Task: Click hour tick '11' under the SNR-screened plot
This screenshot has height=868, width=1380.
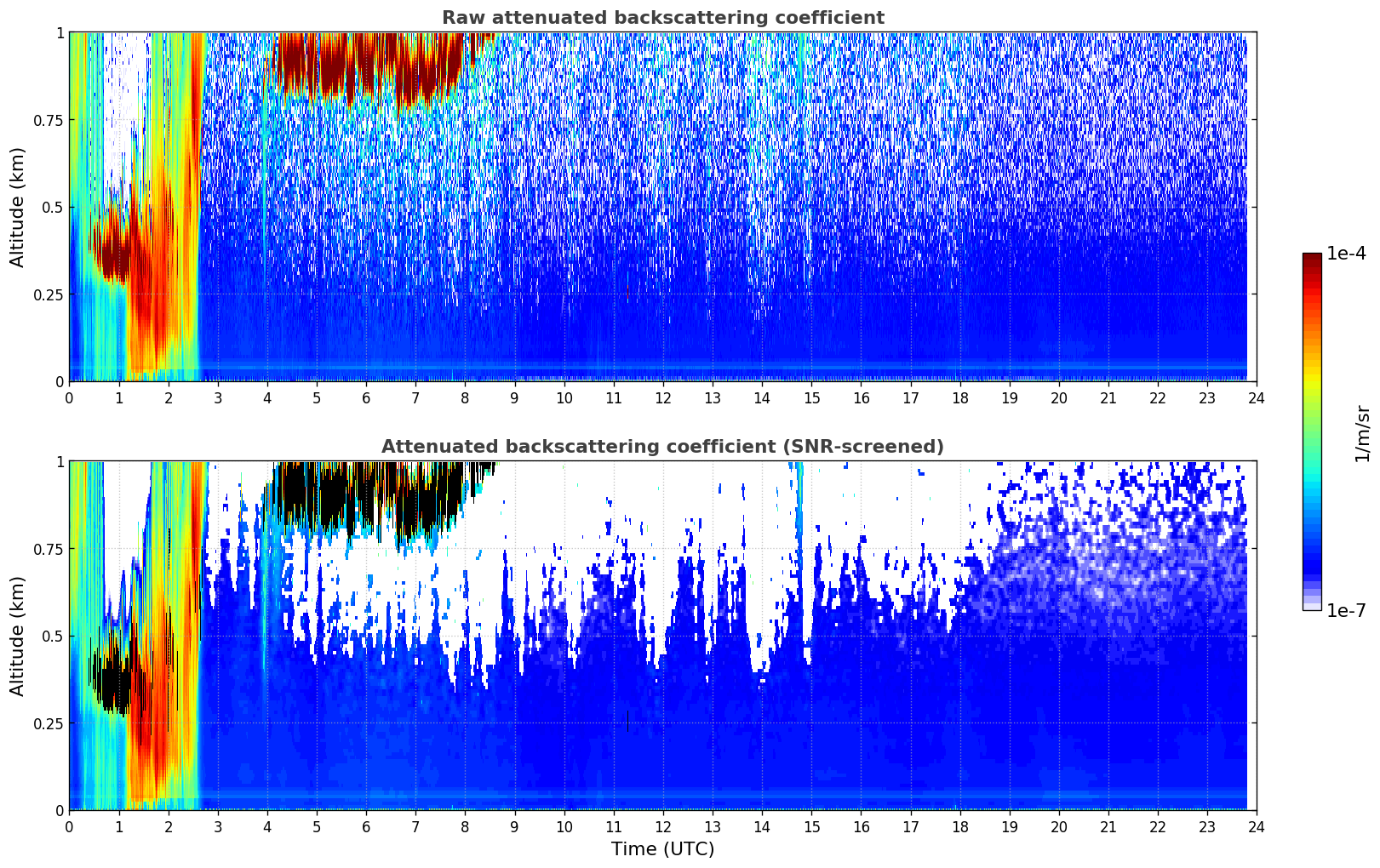Action: (x=613, y=826)
